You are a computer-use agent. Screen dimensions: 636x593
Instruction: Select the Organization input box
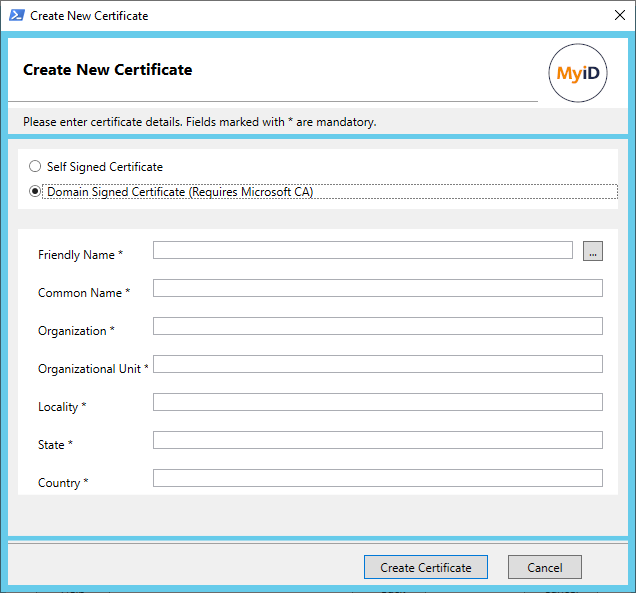point(377,326)
